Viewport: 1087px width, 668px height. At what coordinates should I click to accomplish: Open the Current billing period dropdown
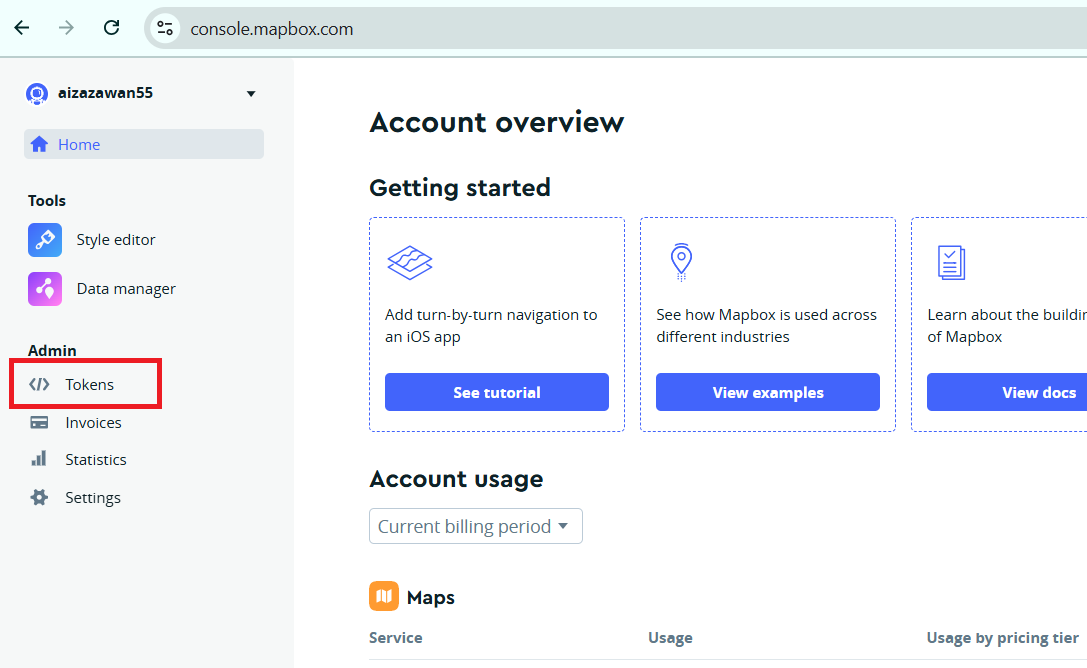475,526
